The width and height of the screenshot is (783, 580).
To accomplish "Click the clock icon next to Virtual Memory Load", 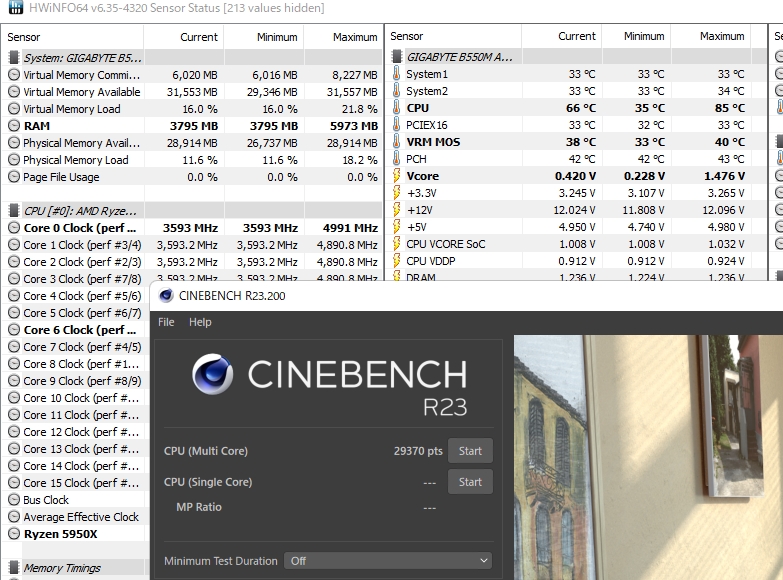I will coord(14,108).
